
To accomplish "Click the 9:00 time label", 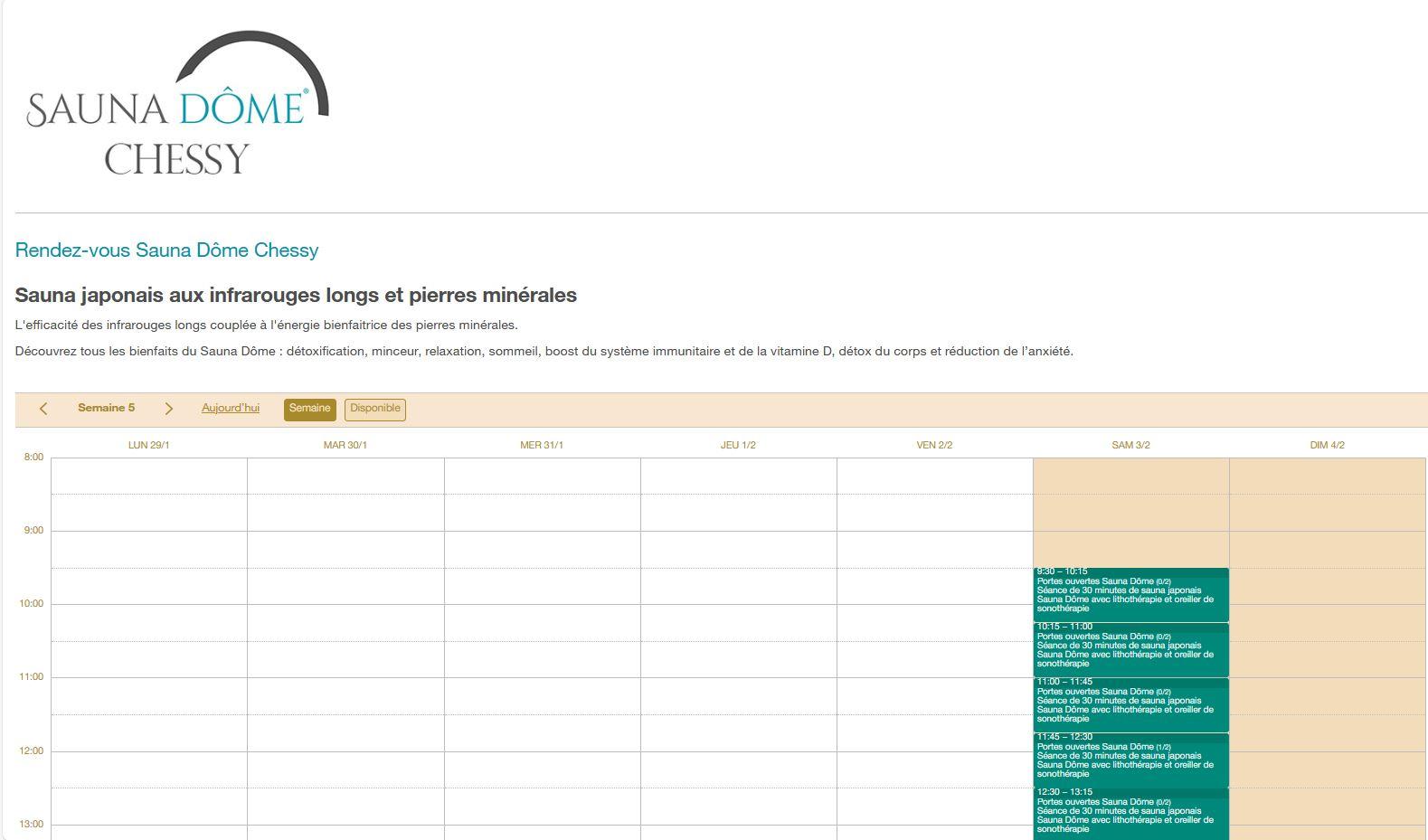I will click(33, 531).
